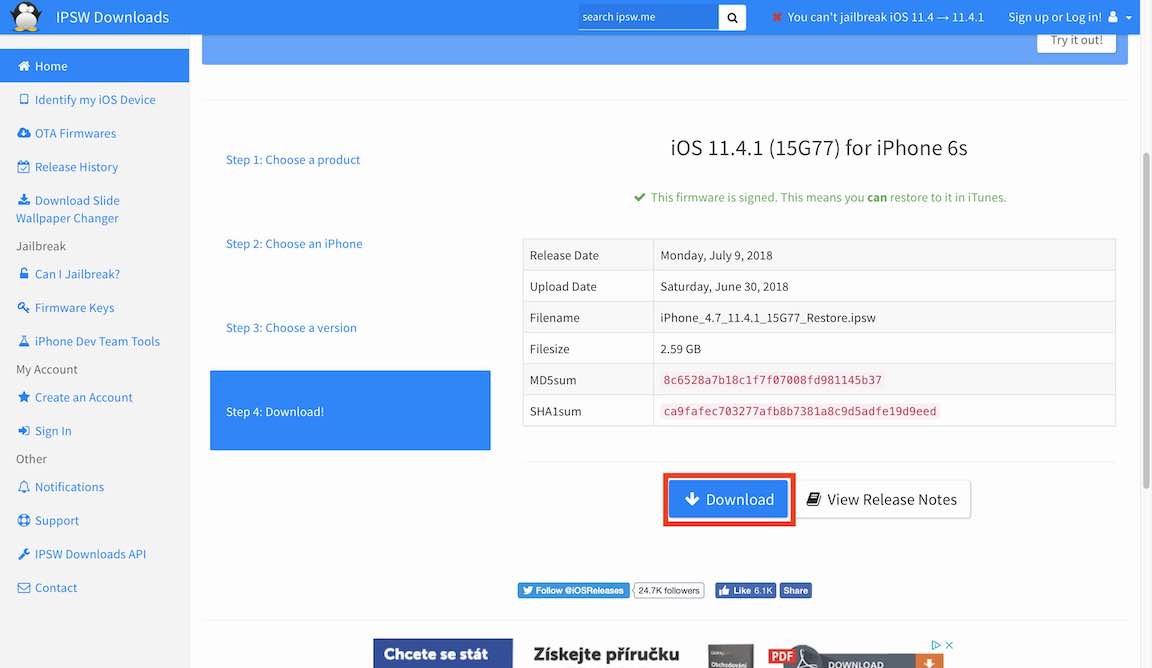Image resolution: width=1152 pixels, height=668 pixels.
Task: Click the release notes book icon
Action: click(x=813, y=499)
